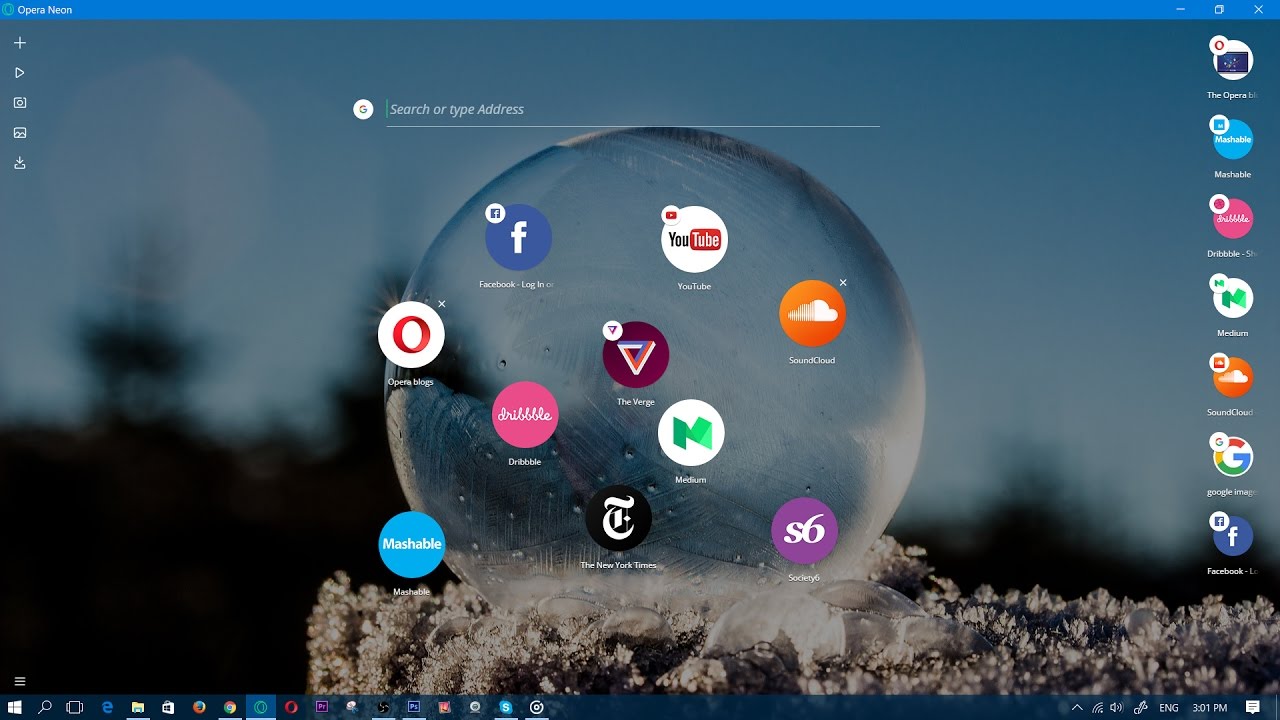Open the Action Center notifications
The width and height of the screenshot is (1280, 720).
(1253, 707)
